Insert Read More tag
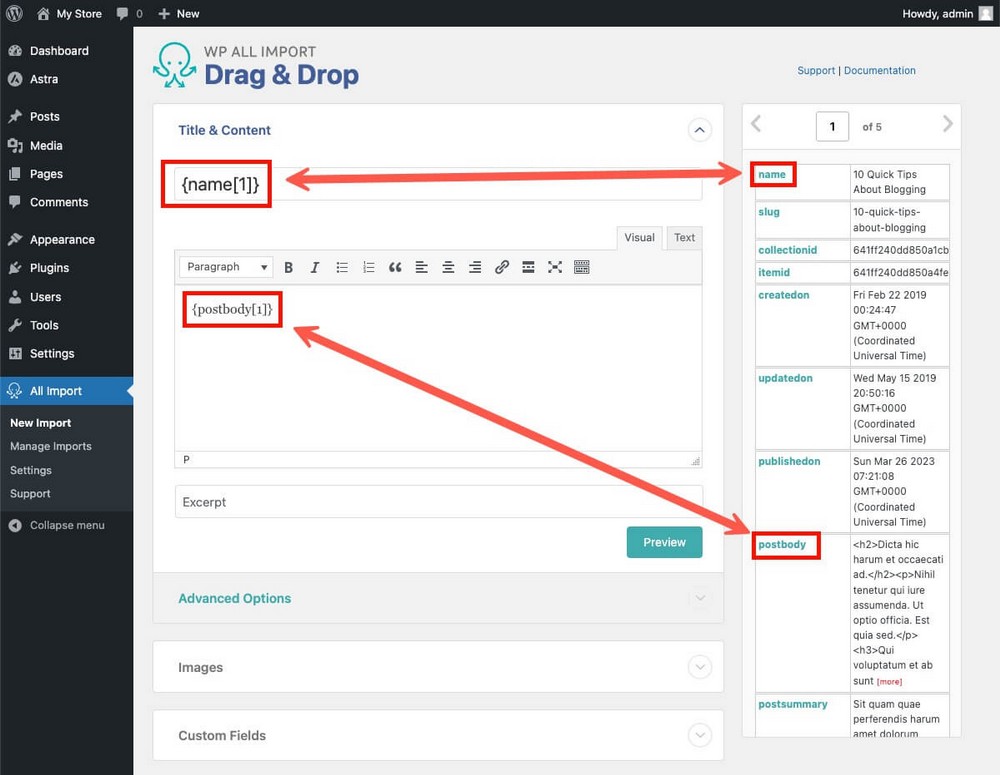This screenshot has width=1000, height=775. (x=528, y=267)
